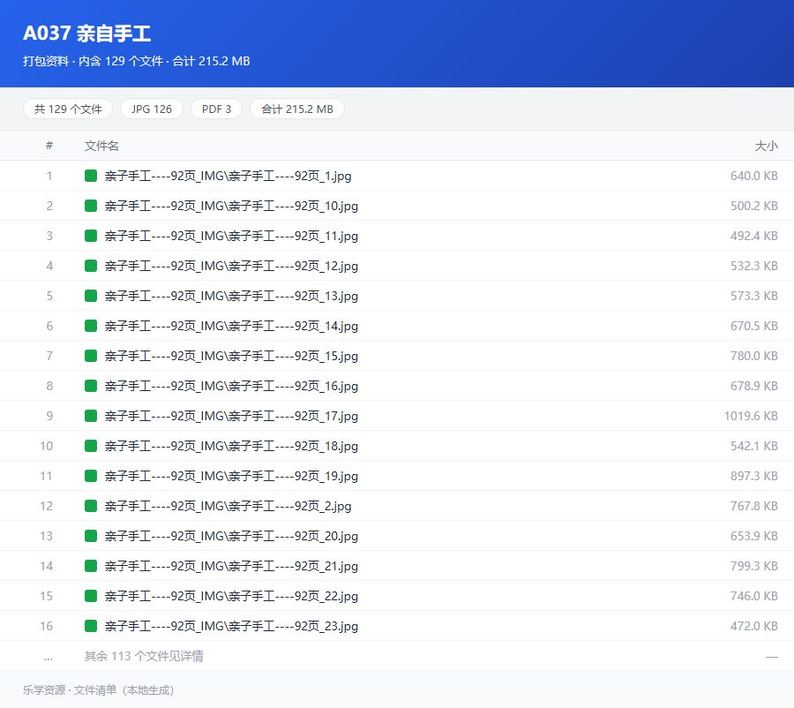Image resolution: width=794 pixels, height=708 pixels.
Task: Click the 1019.6 KB size value
Action: tap(750, 416)
